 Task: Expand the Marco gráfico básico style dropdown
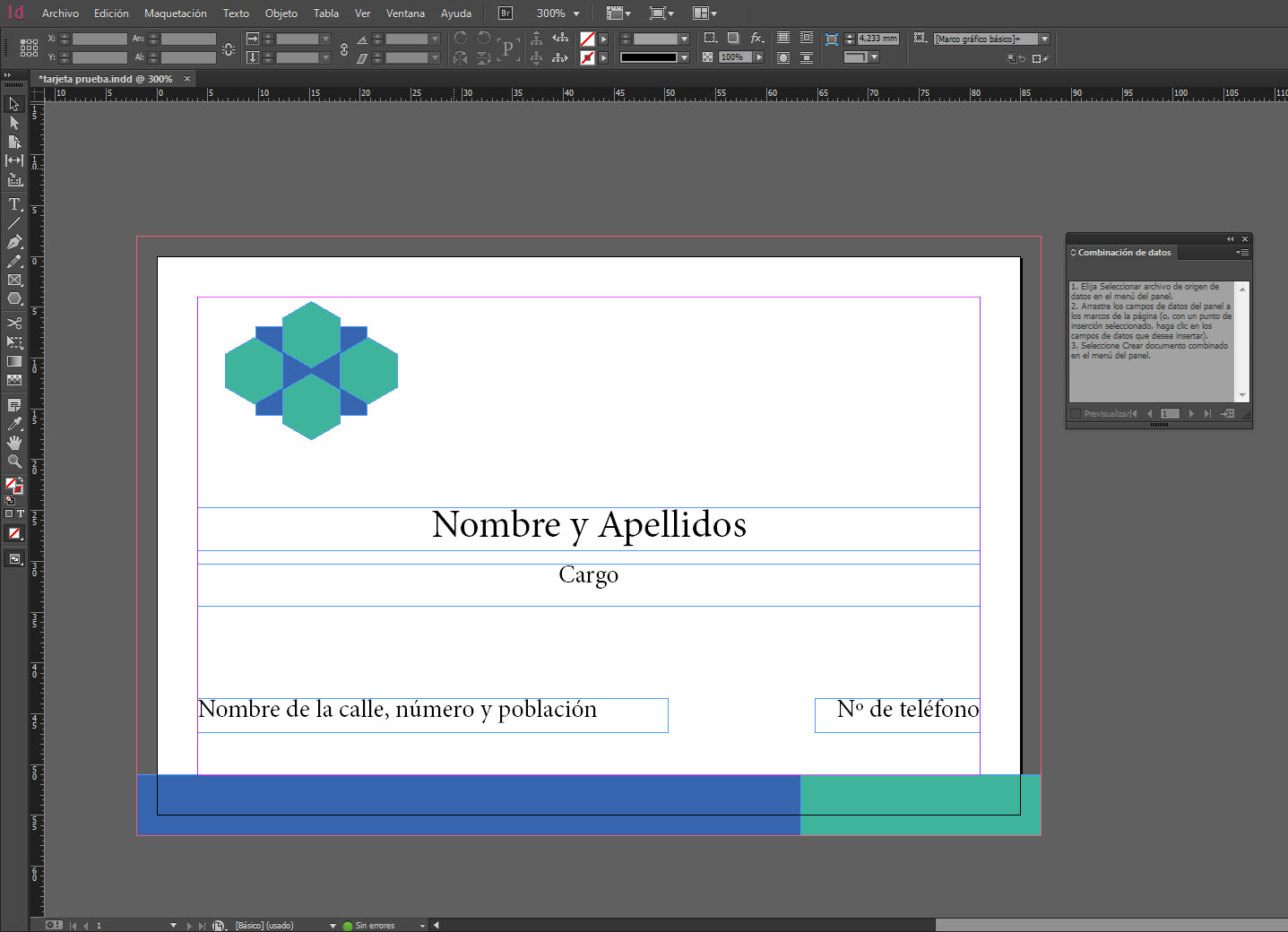1044,39
